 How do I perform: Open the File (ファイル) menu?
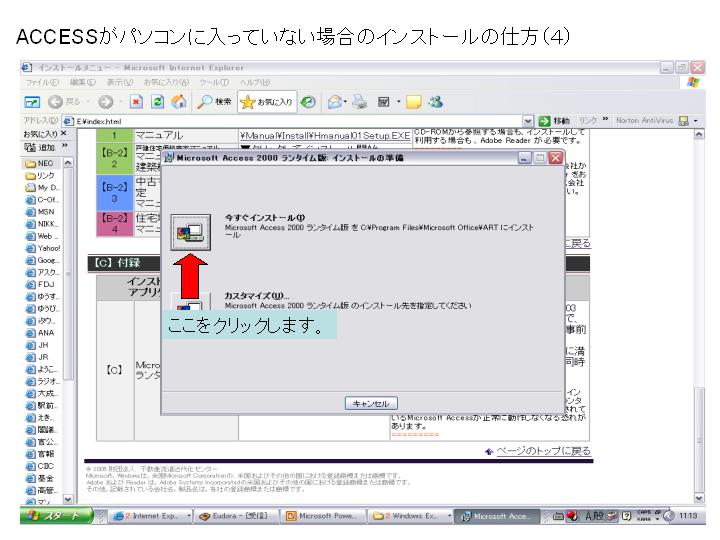pos(42,83)
